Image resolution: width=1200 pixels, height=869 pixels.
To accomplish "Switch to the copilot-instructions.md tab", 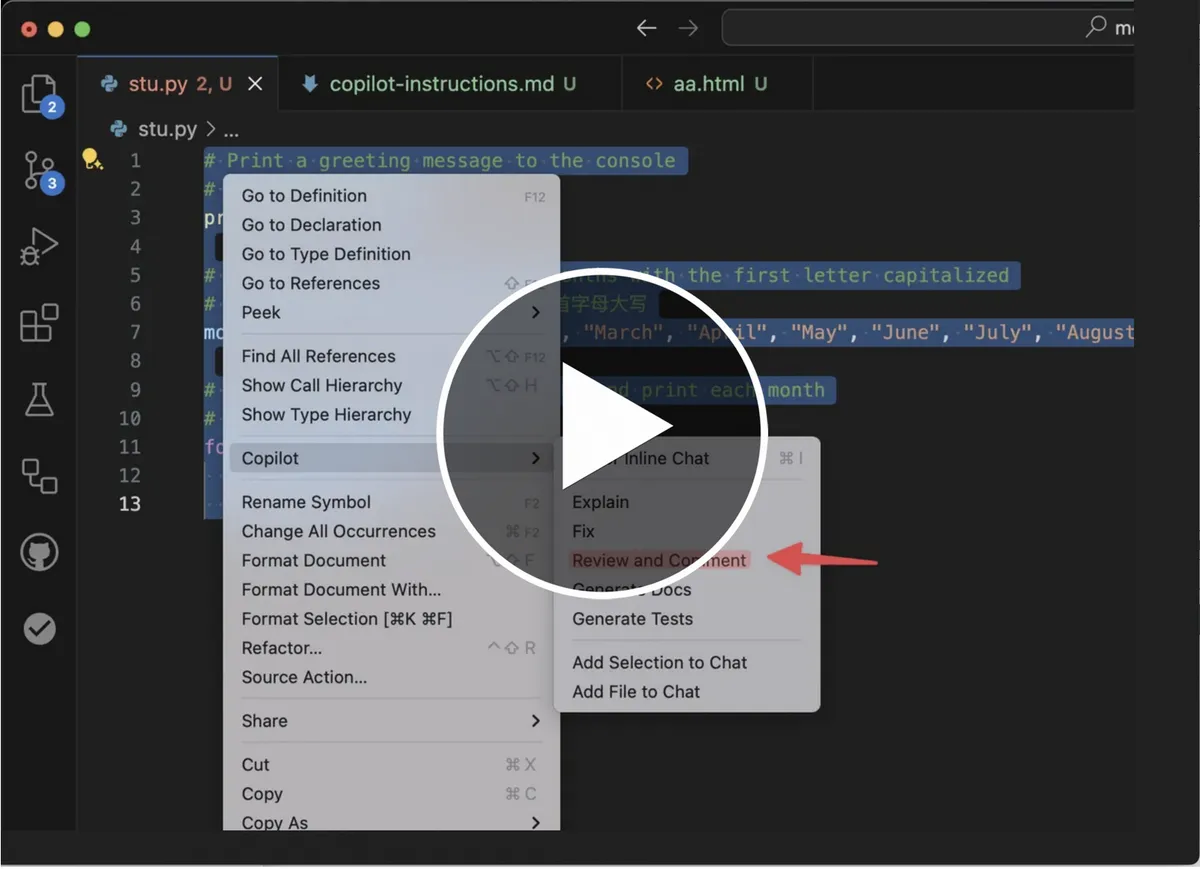I will 440,84.
